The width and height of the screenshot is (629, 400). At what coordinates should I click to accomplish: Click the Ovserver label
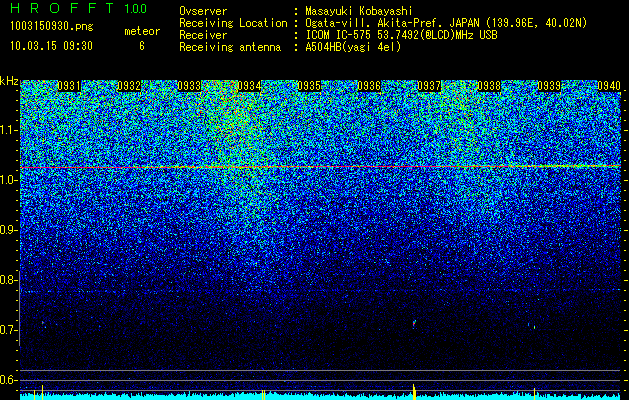click(203, 11)
